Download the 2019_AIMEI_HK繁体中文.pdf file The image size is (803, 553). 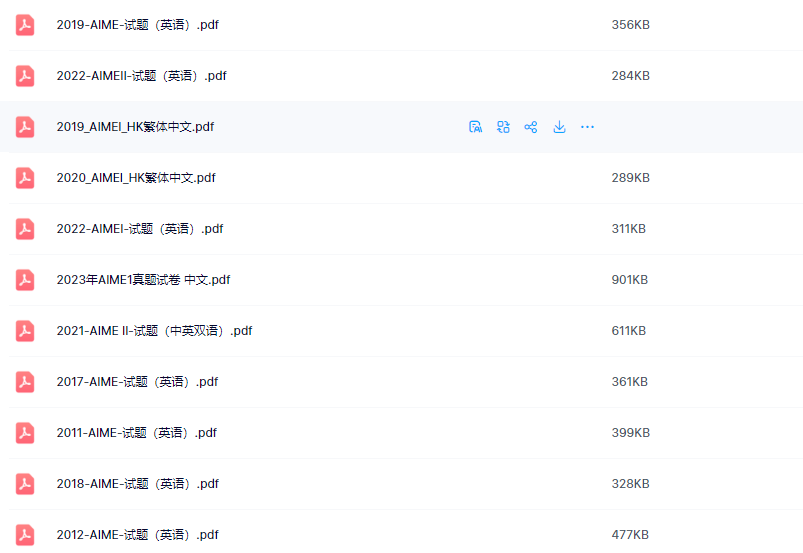click(559, 127)
